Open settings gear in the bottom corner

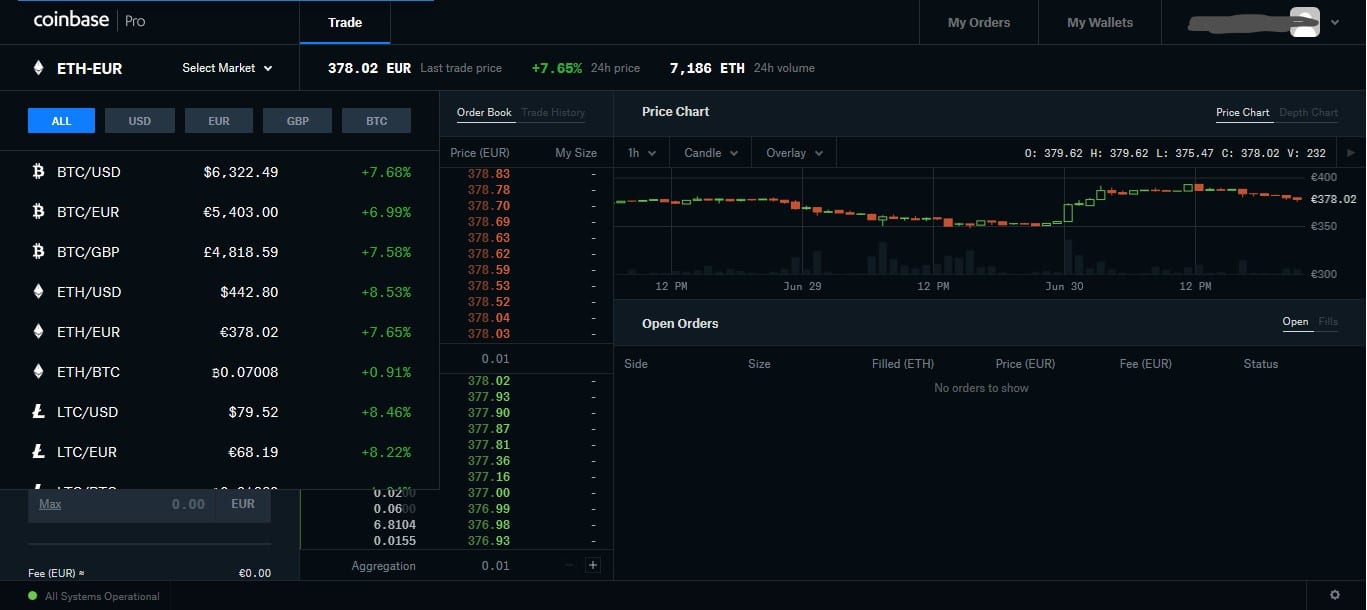click(x=1334, y=595)
